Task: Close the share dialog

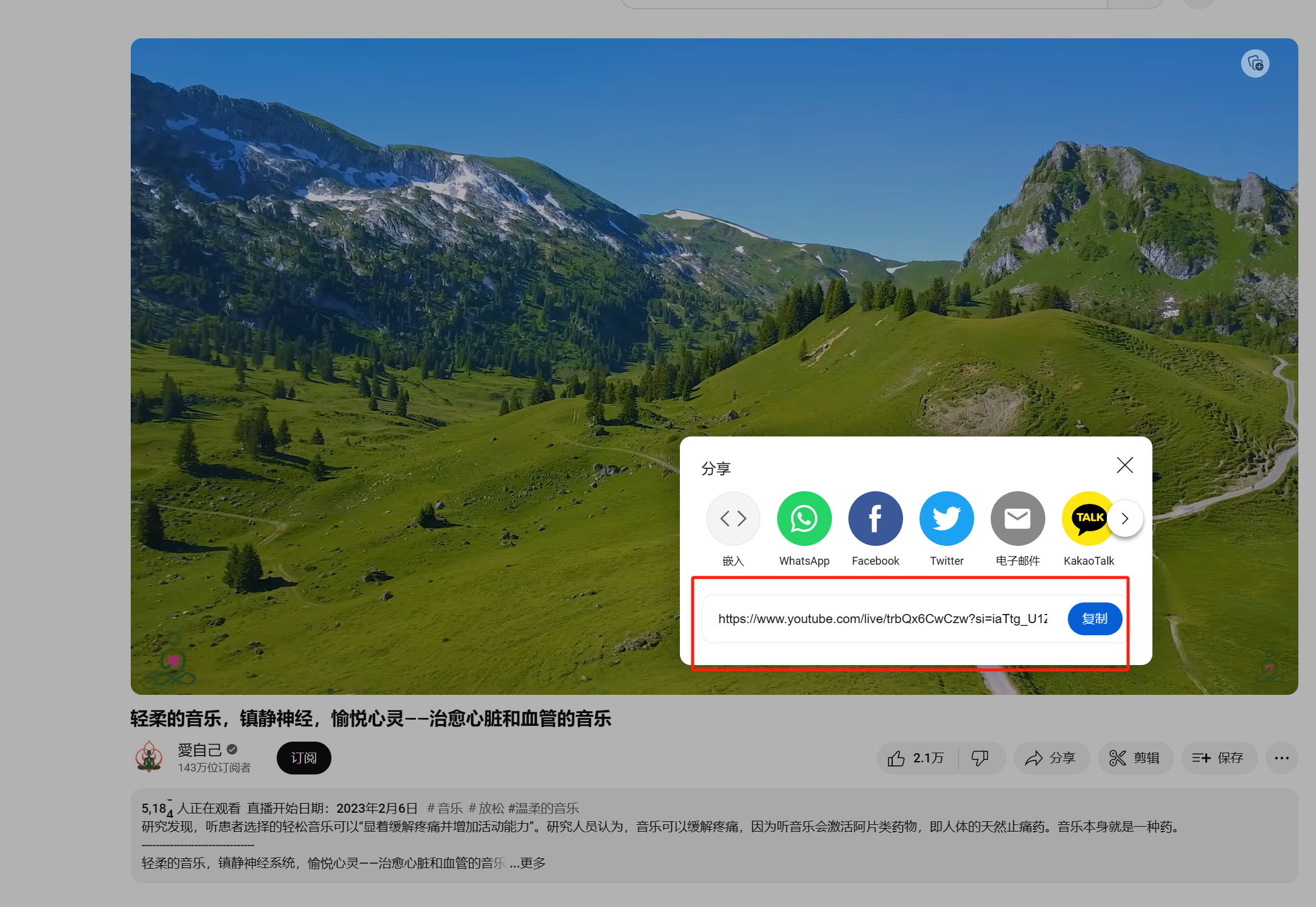Action: [x=1126, y=464]
